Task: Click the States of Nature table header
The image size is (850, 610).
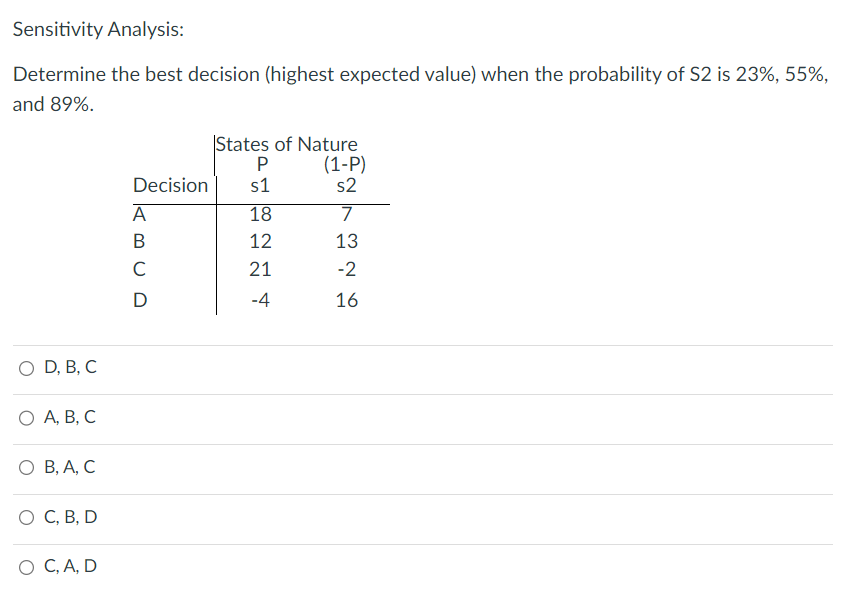Action: click(x=289, y=144)
